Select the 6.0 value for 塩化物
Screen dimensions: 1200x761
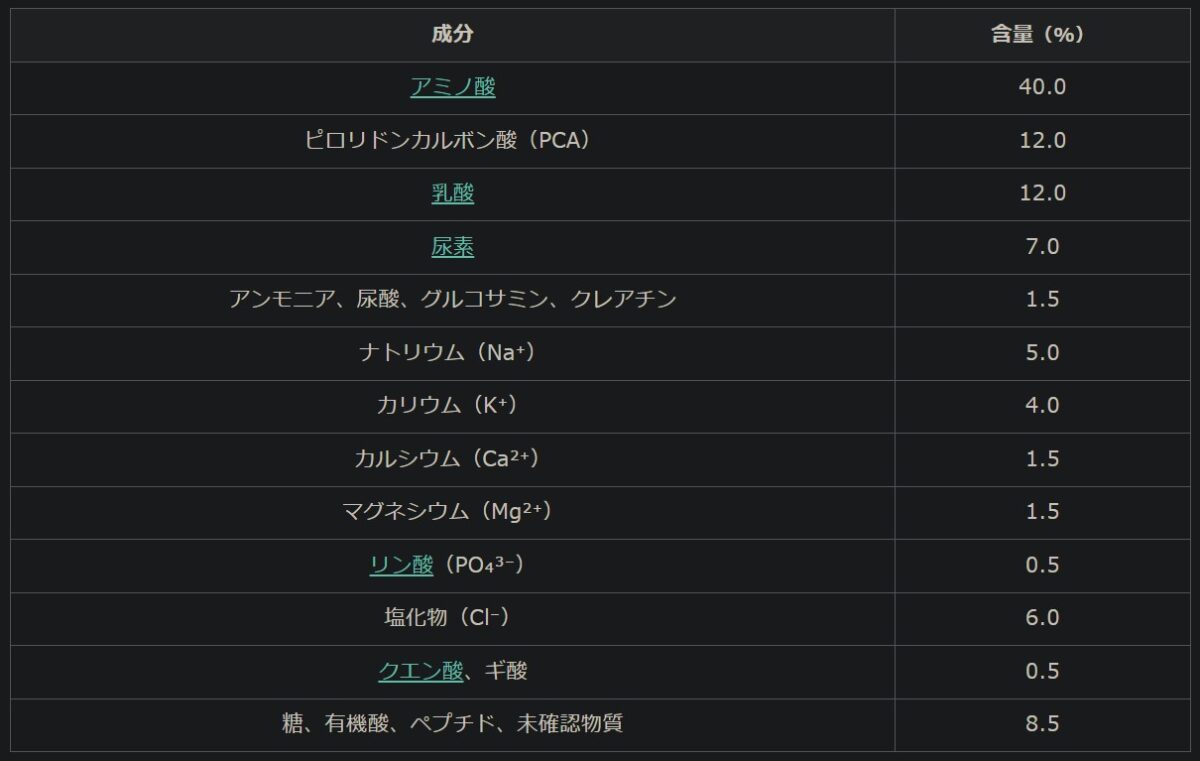coord(1042,618)
